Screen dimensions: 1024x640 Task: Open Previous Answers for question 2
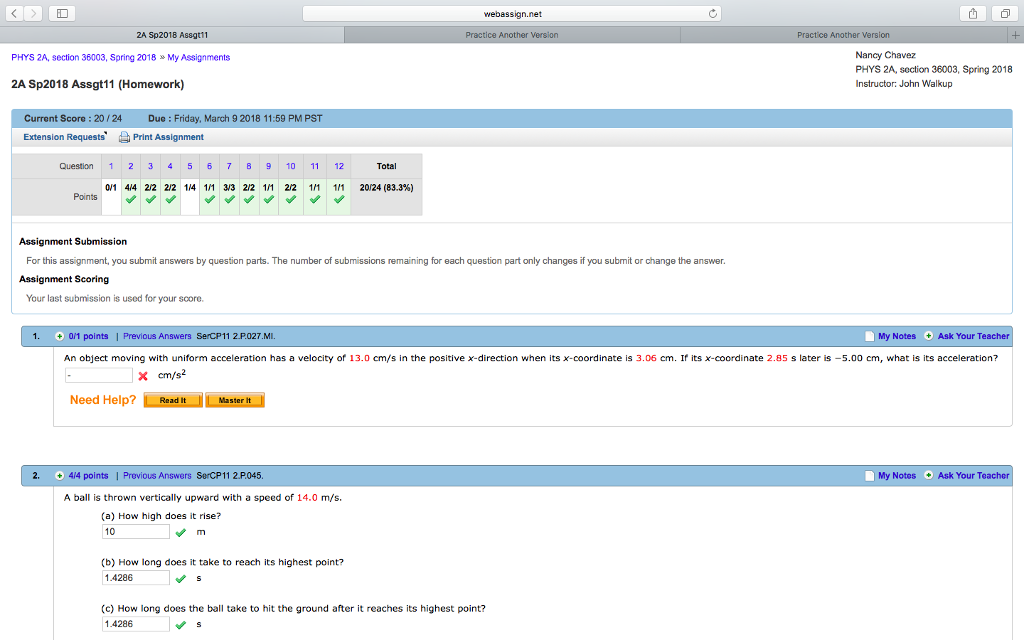(x=157, y=476)
